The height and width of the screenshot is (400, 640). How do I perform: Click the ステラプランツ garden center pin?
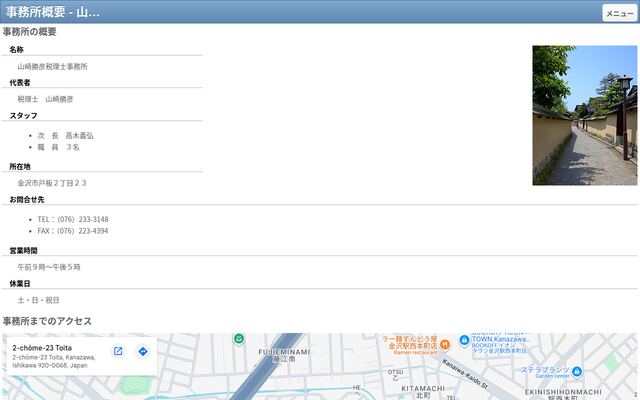coord(577,371)
